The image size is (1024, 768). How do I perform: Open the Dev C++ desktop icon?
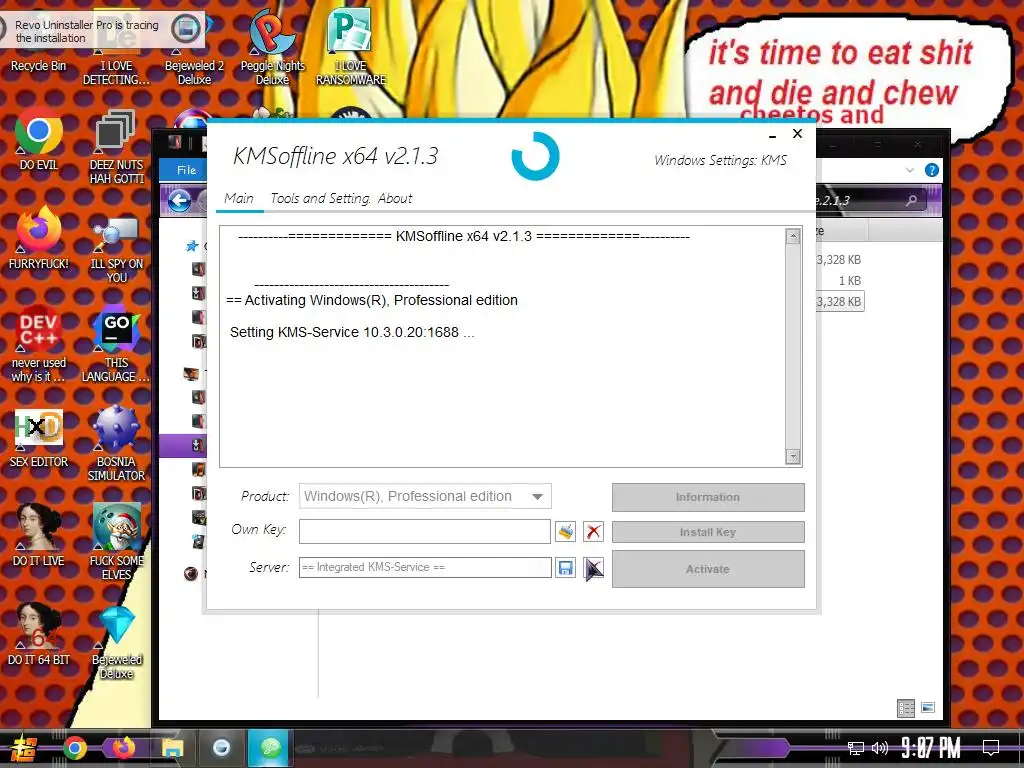(x=39, y=343)
